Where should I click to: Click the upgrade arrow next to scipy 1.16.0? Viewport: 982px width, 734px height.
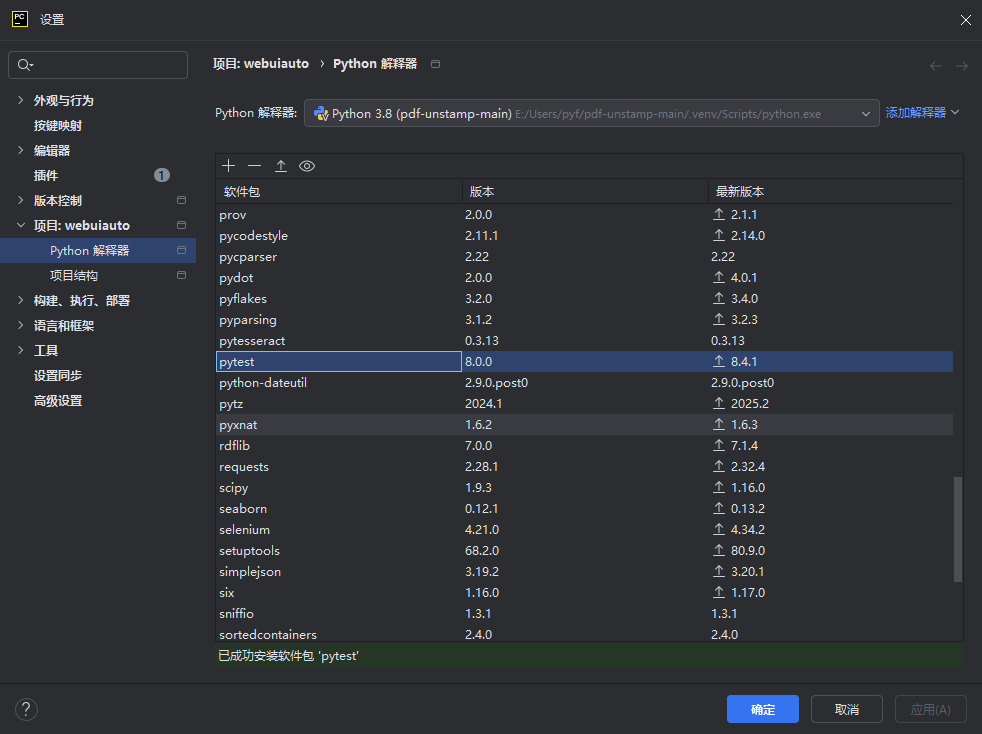[719, 487]
